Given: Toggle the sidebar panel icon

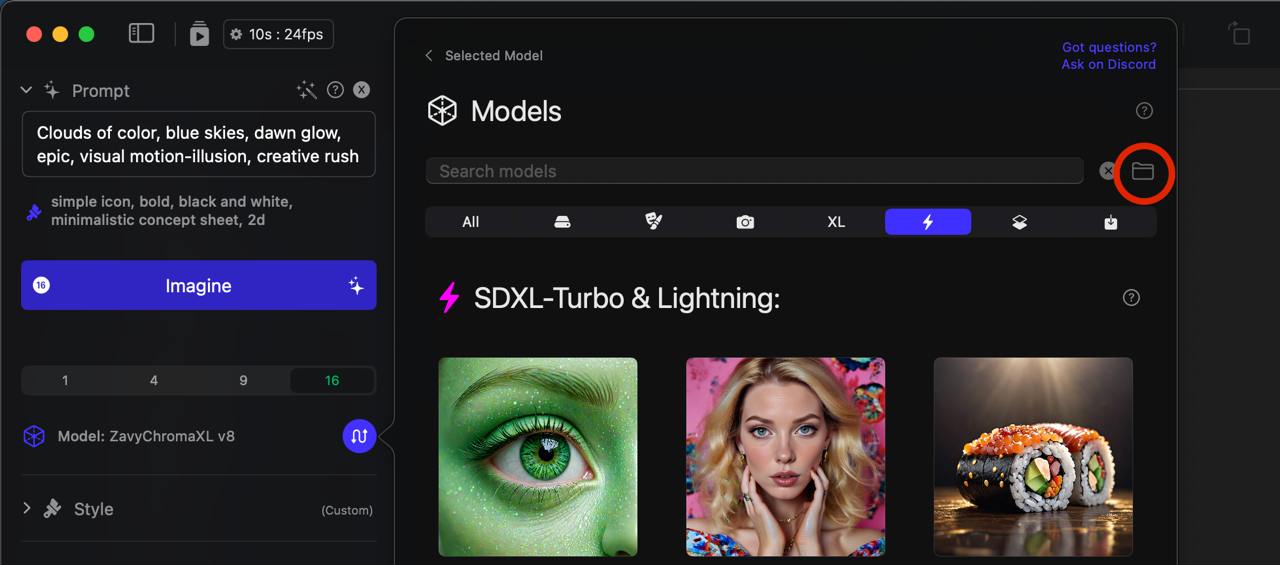Looking at the screenshot, I should (142, 34).
